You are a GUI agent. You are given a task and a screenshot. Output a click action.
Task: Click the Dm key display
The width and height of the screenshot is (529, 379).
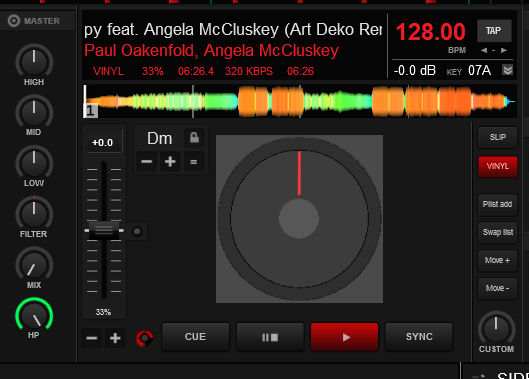pyautogui.click(x=159, y=138)
